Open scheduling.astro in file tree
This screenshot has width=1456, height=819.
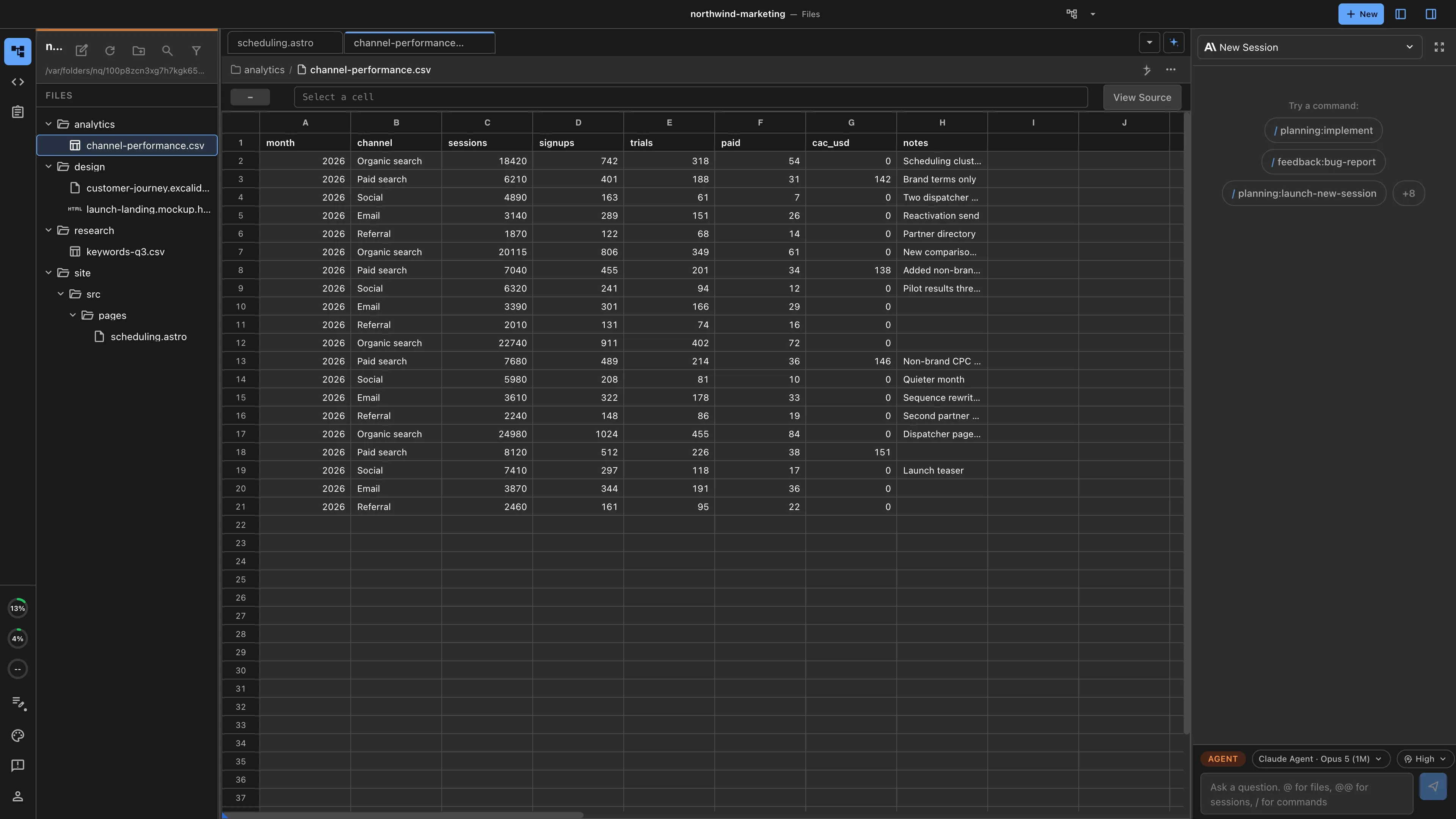pos(127,337)
